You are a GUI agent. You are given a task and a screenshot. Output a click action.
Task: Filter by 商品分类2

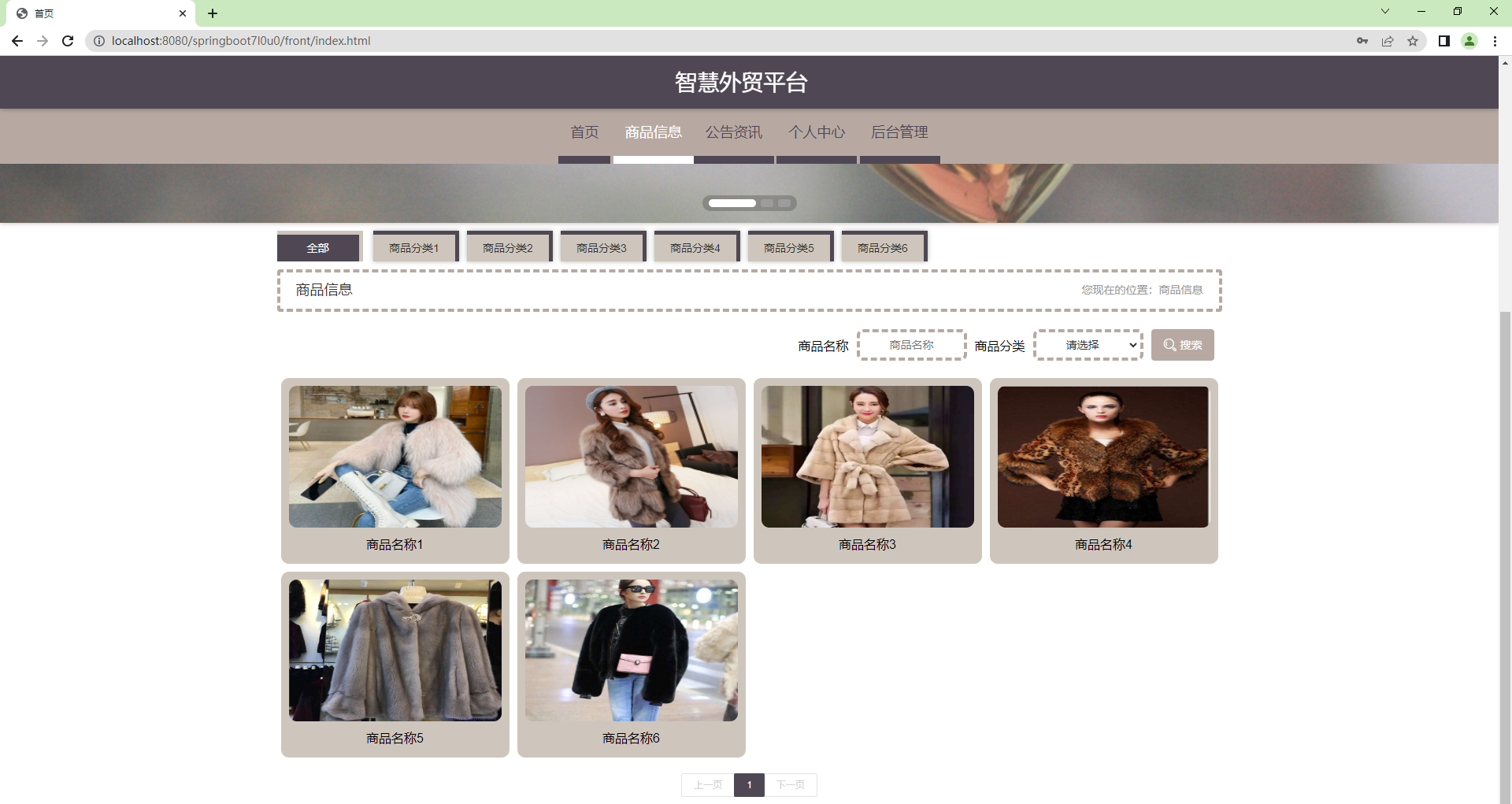point(508,248)
